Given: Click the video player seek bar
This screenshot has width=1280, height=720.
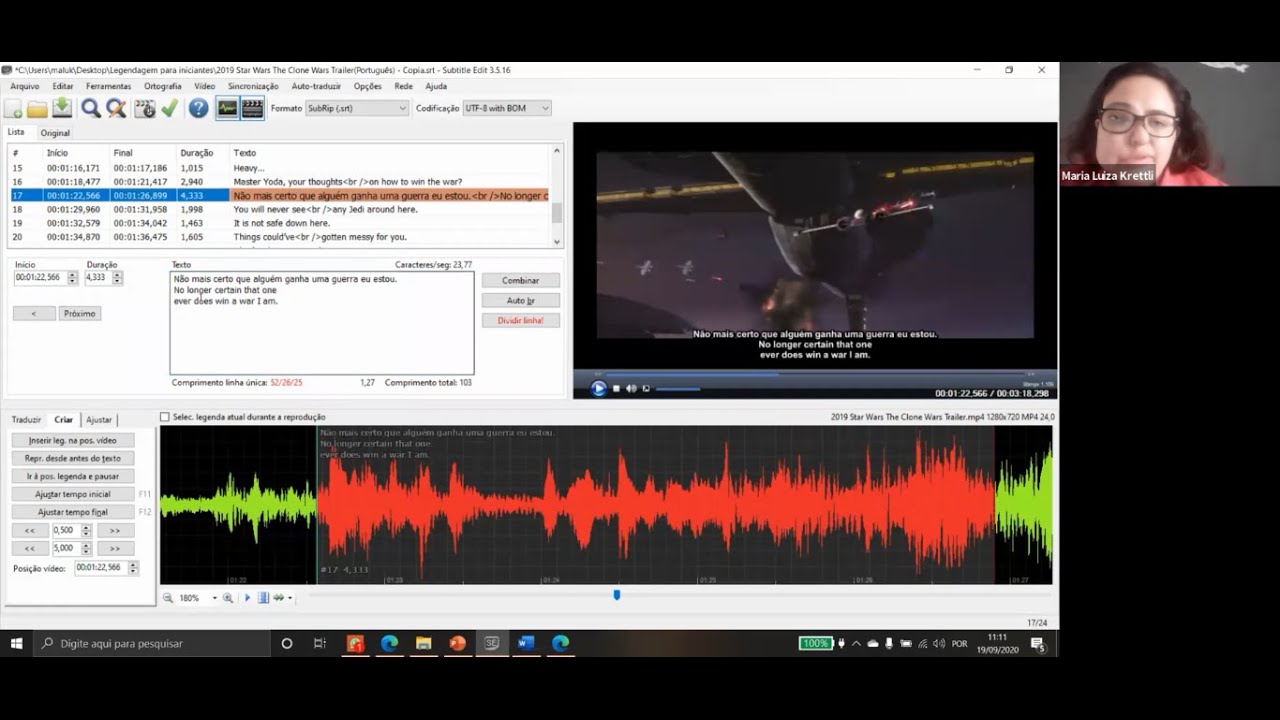Looking at the screenshot, I should point(815,374).
